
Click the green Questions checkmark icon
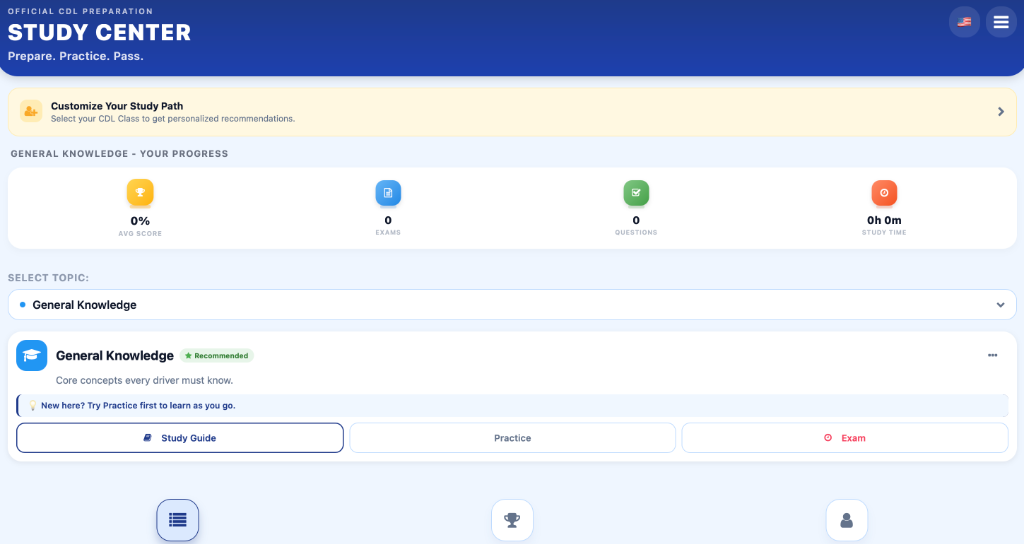coord(636,193)
